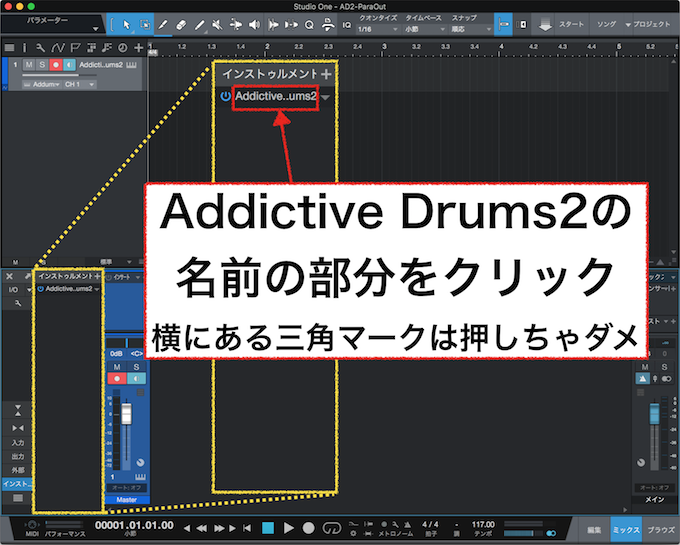Open the スナップ 順応 dropdown
The width and height of the screenshot is (680, 545).
[x=471, y=29]
